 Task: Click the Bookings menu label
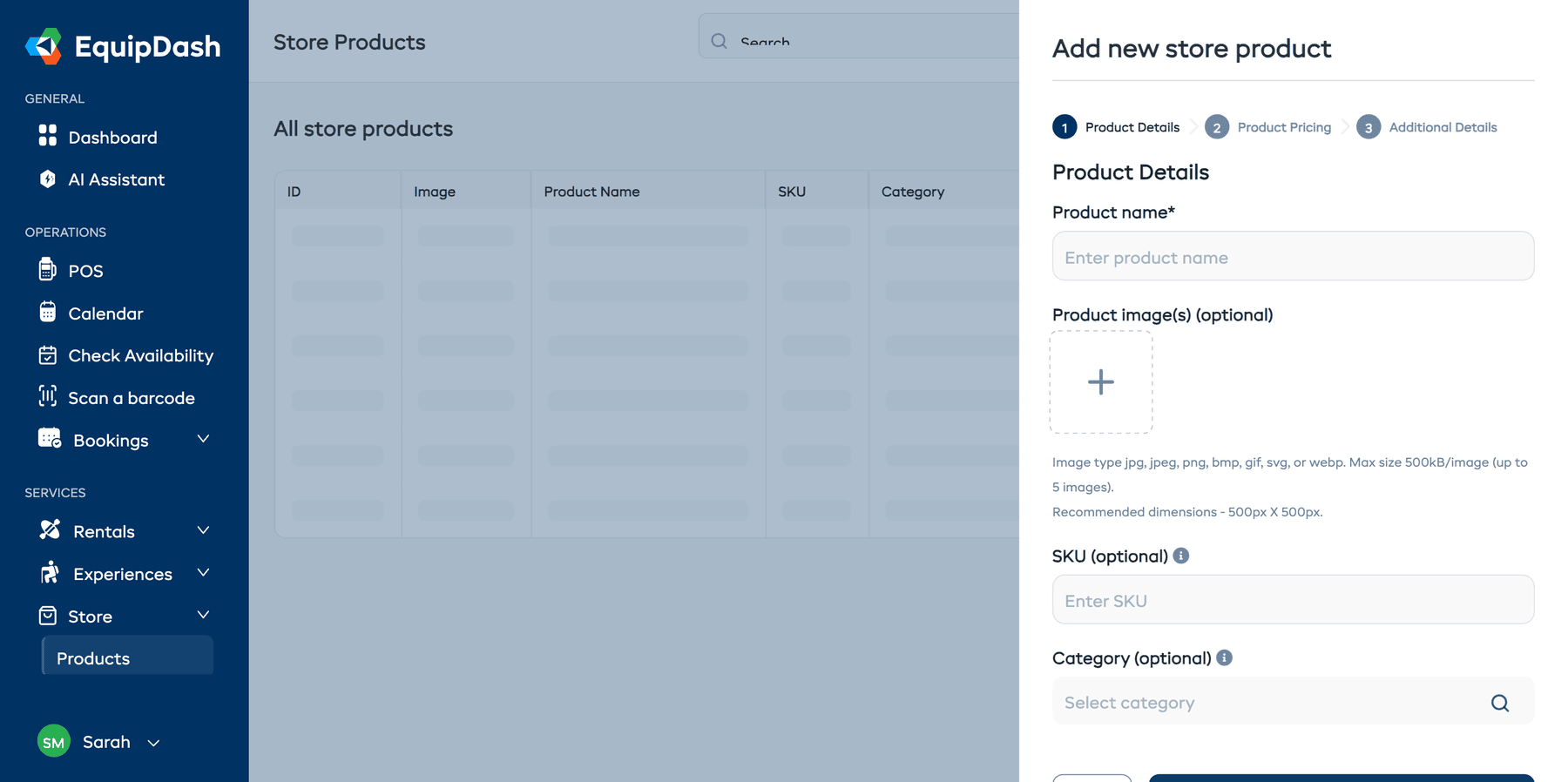111,441
